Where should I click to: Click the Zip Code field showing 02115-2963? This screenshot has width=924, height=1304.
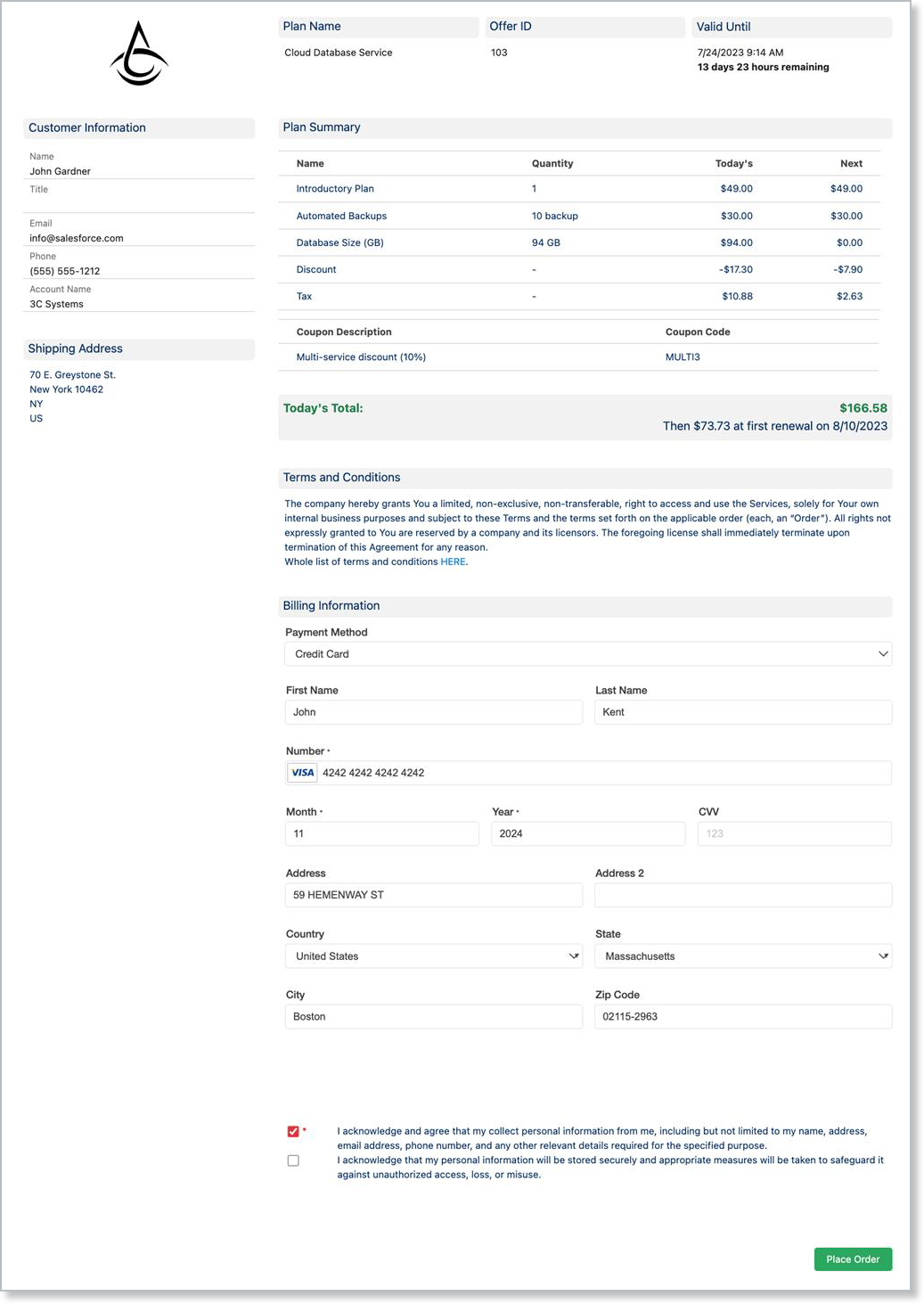pyautogui.click(x=743, y=1016)
